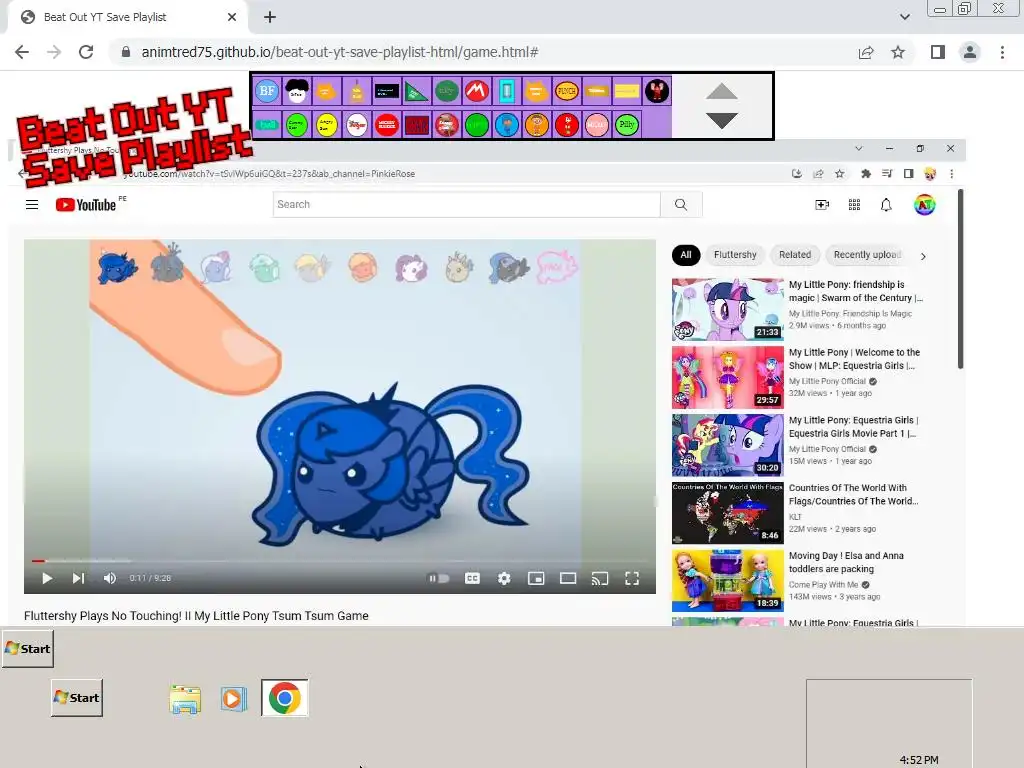Select the blue BF playlist icon
Viewport: 1024px width, 768px height.
pyautogui.click(x=267, y=91)
